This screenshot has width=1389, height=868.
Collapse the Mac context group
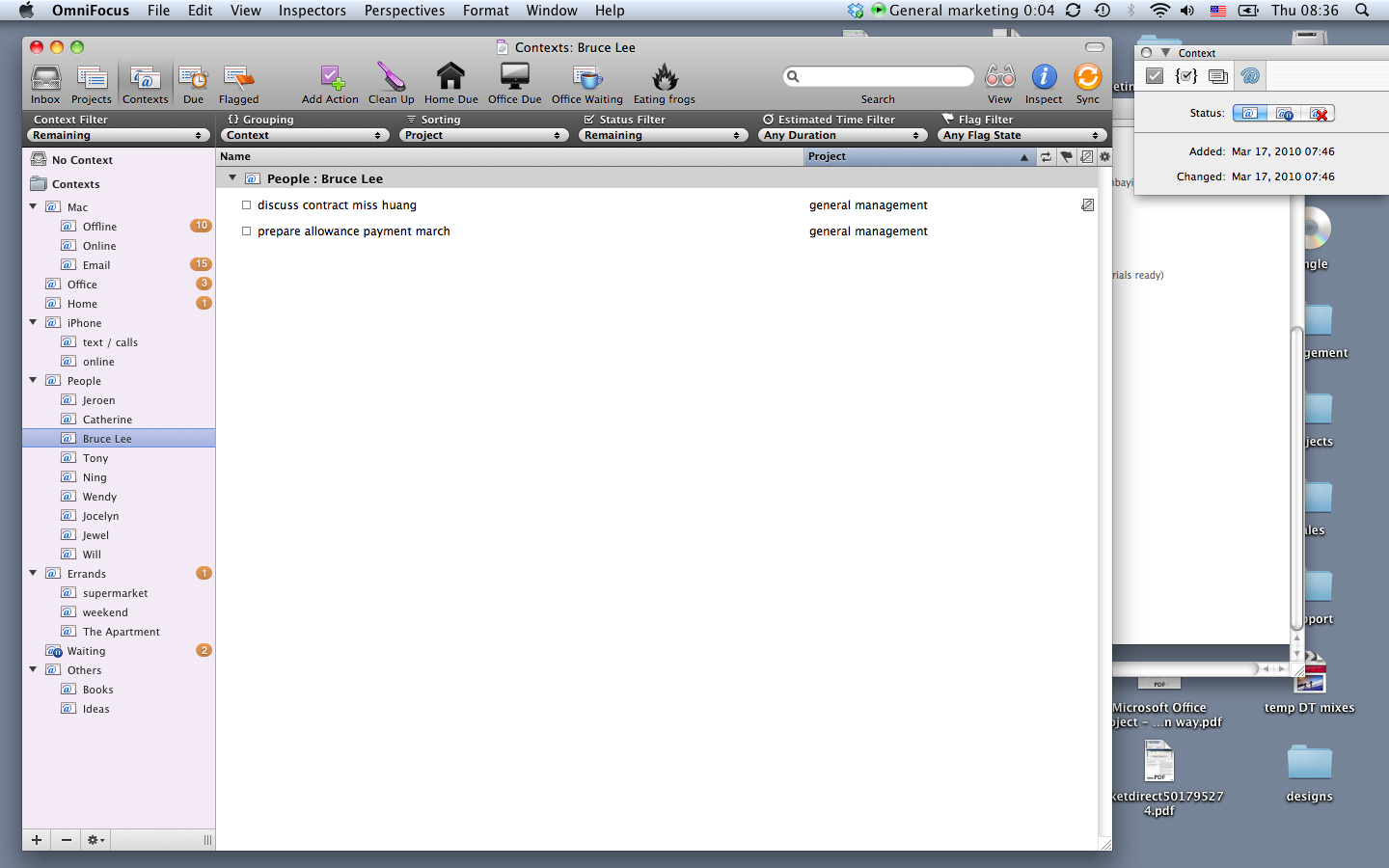click(x=34, y=206)
